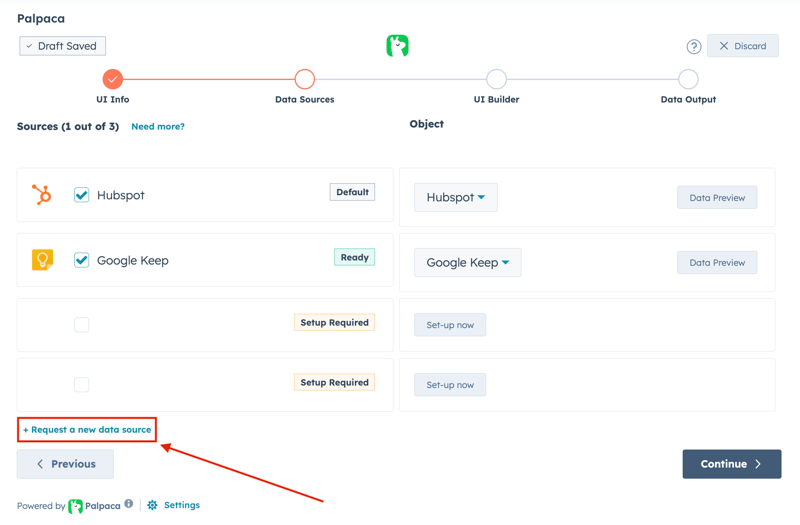Click the first Set-up now button
This screenshot has height=525, width=800.
coord(450,325)
